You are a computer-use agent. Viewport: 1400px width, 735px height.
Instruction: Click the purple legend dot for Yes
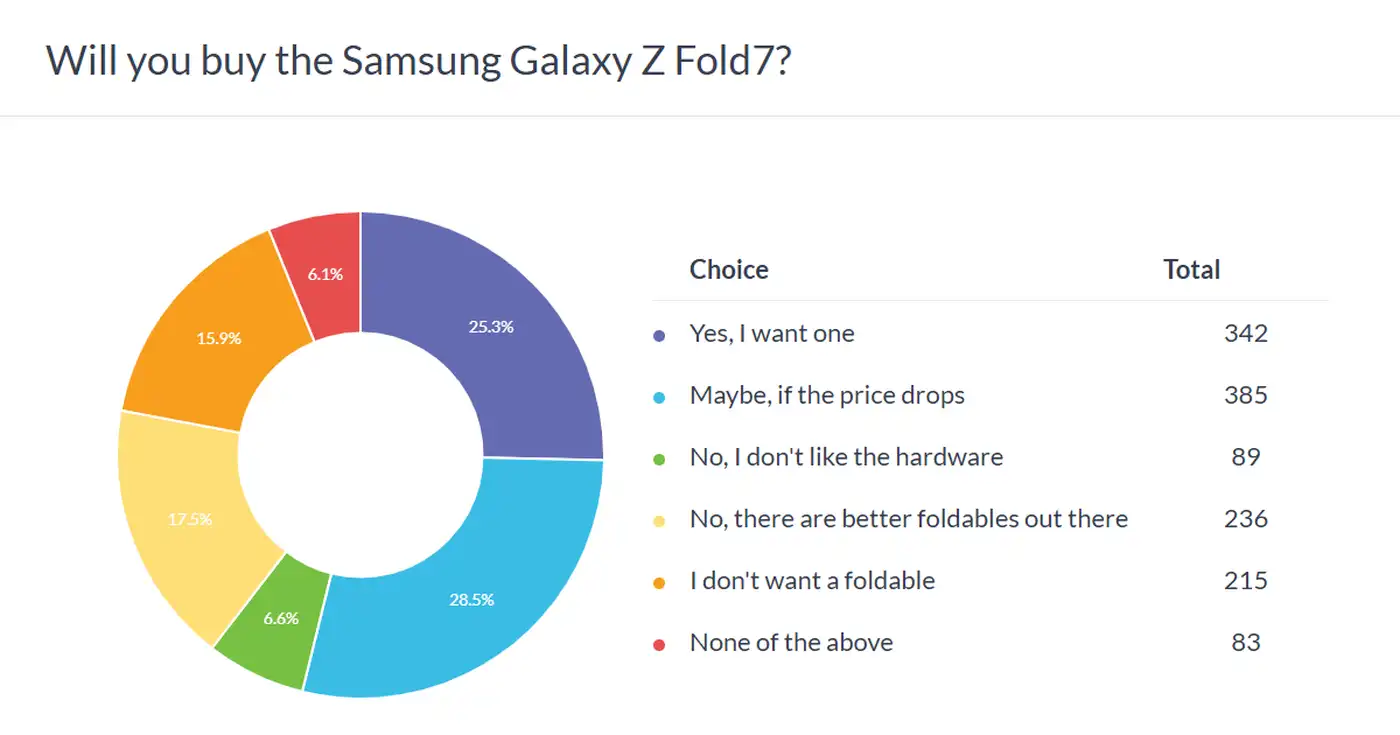tap(659, 335)
